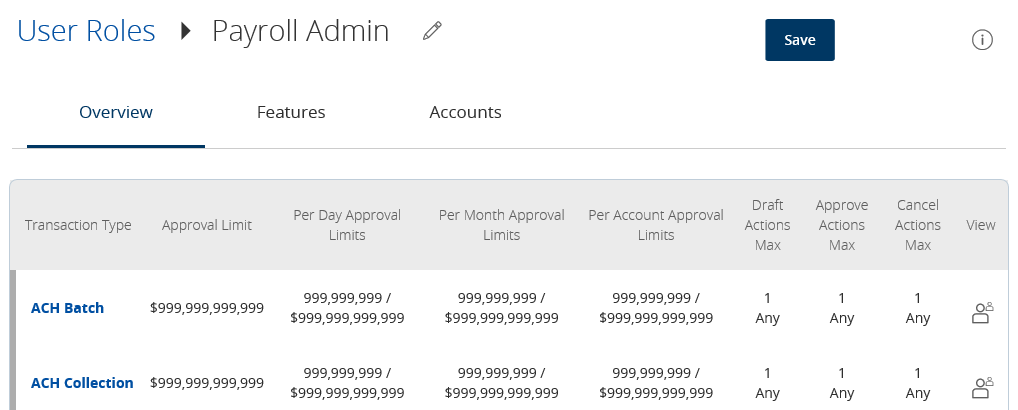The image size is (1018, 410).
Task: Click the Per Month Approval Limits header
Action: [502, 225]
